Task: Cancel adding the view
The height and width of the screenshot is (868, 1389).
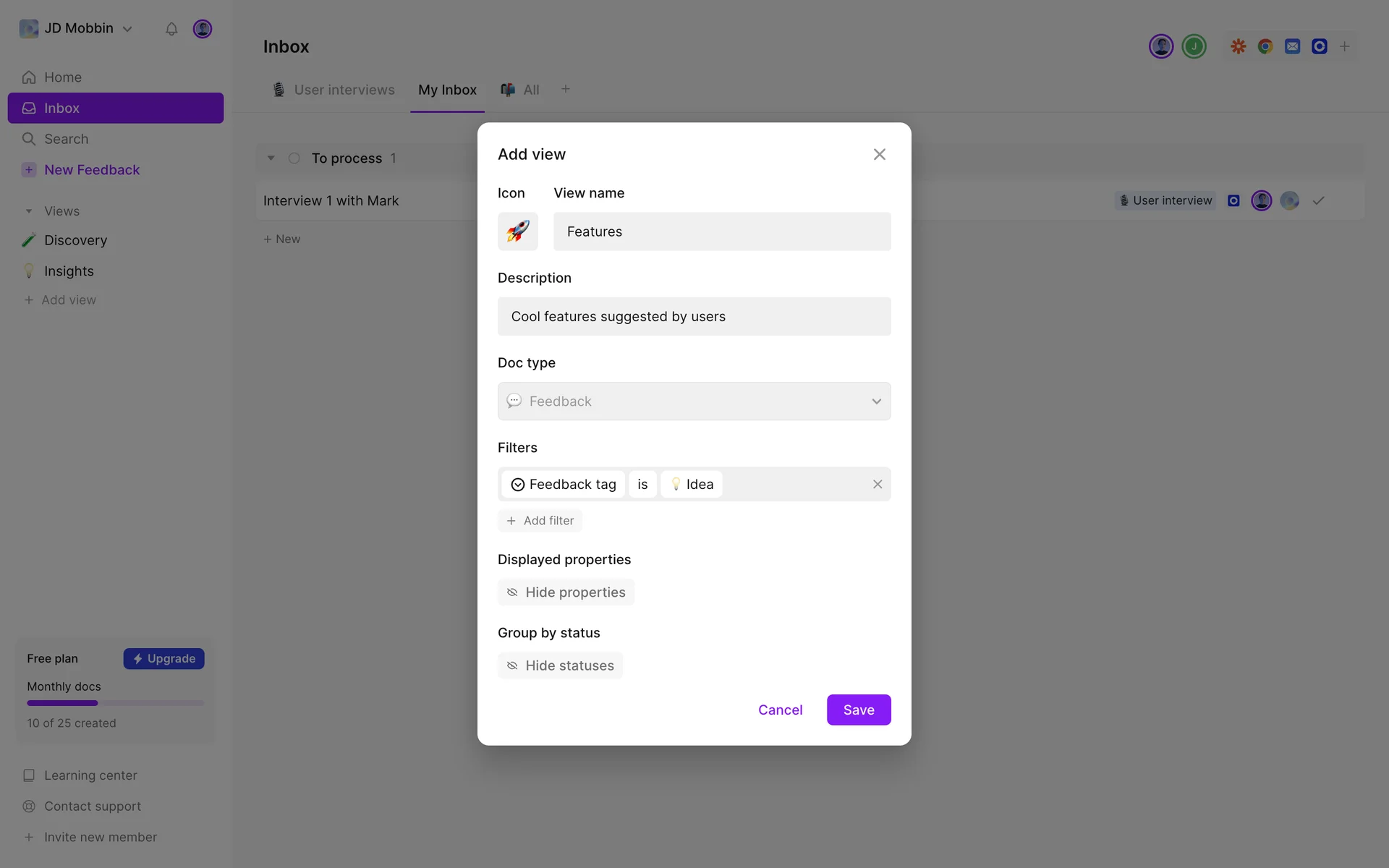Action: (780, 710)
